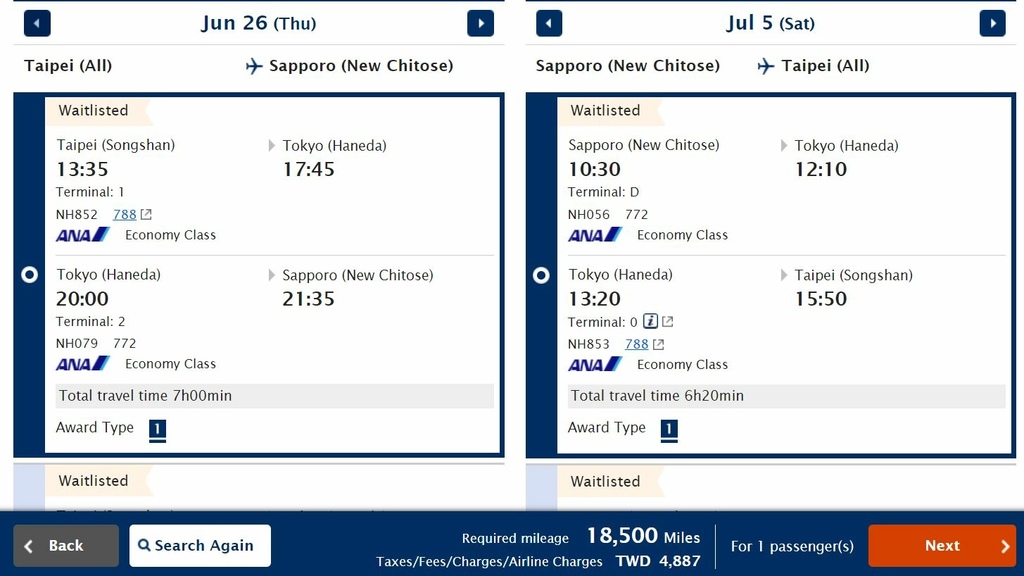
Task: Open outbound Award Type 1 info badge
Action: 157,429
